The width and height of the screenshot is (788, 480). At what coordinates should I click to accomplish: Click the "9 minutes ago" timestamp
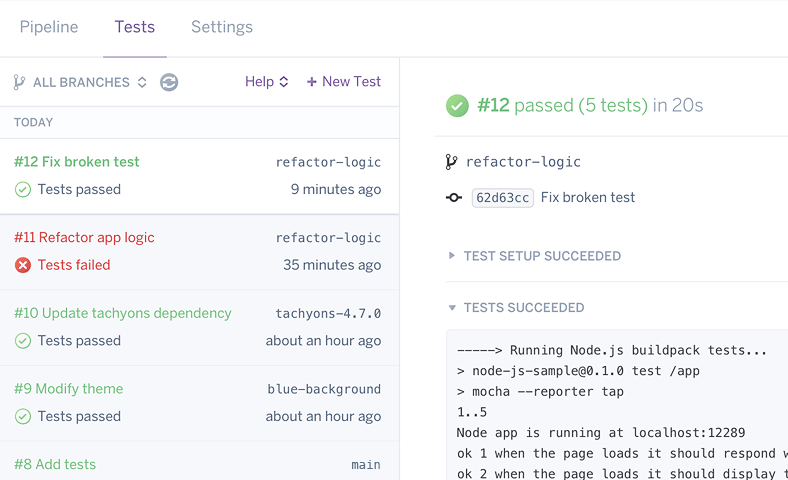pyautogui.click(x=336, y=189)
